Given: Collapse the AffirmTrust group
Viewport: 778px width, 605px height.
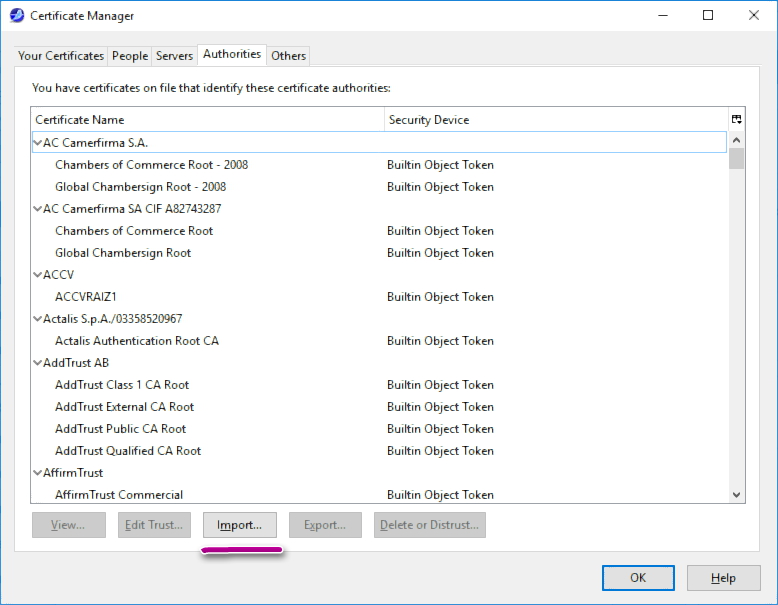Looking at the screenshot, I should pyautogui.click(x=38, y=473).
